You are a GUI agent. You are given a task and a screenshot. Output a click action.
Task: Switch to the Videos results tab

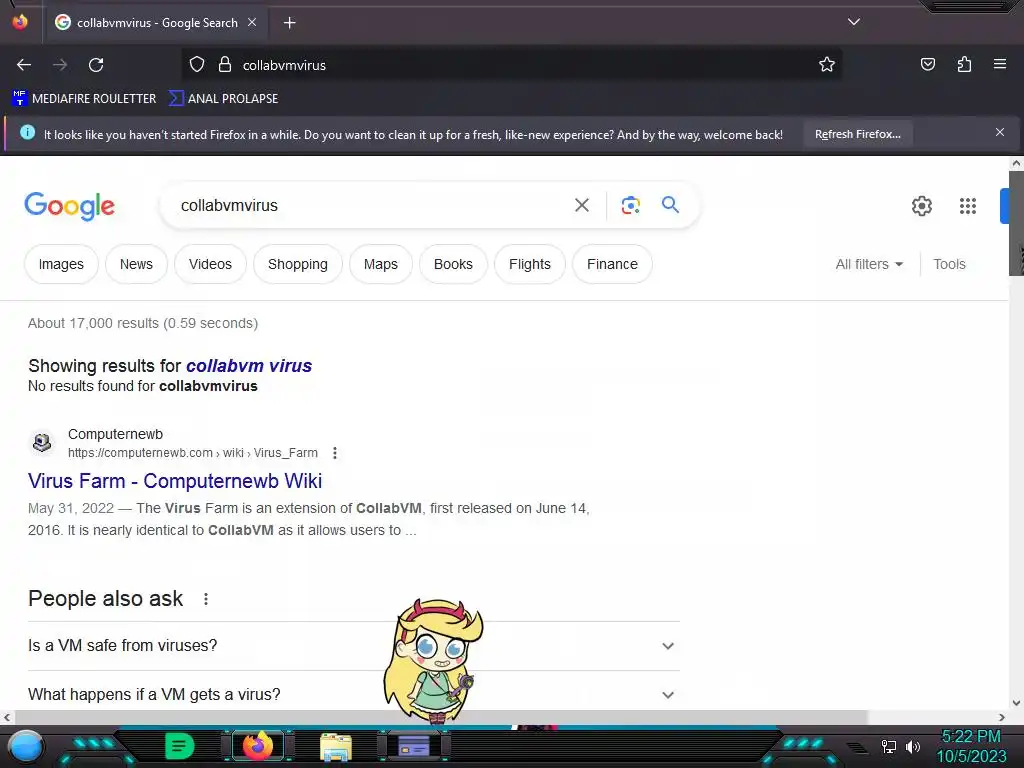210,264
